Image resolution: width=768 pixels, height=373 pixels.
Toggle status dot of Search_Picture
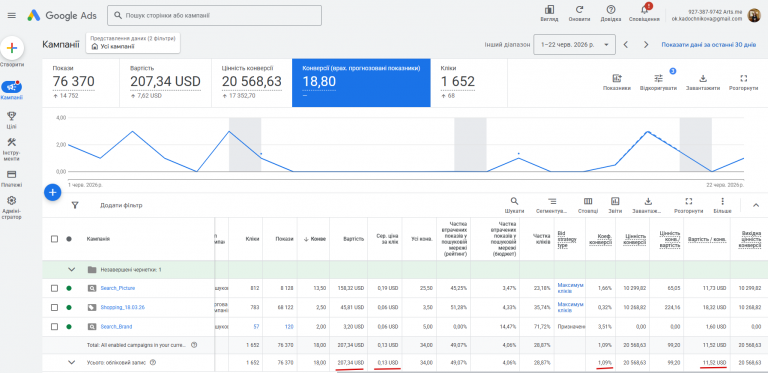69,288
